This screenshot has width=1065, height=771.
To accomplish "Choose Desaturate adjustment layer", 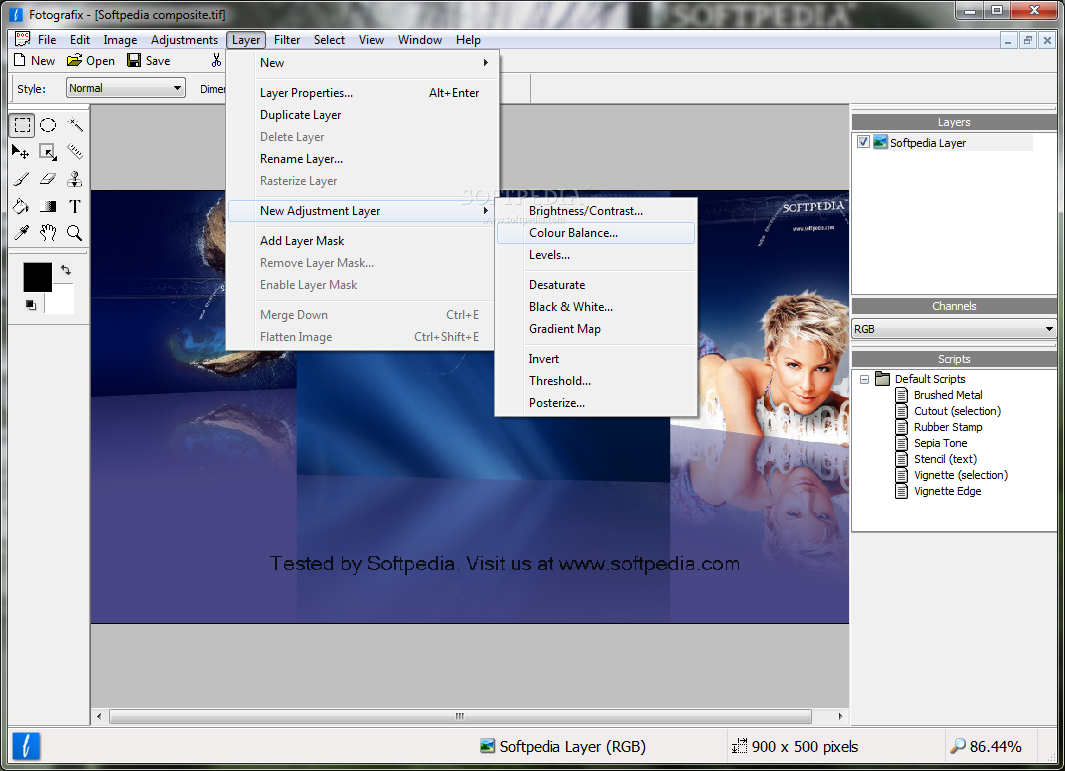I will point(596,285).
